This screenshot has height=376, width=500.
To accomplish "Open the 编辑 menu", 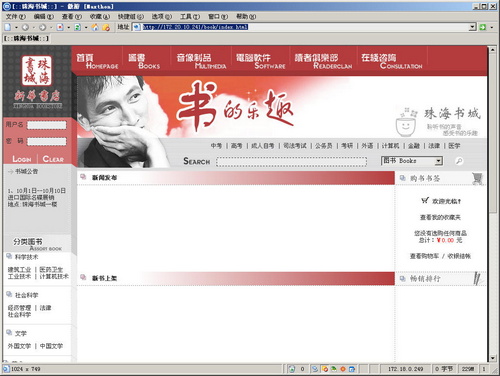I will pos(43,16).
